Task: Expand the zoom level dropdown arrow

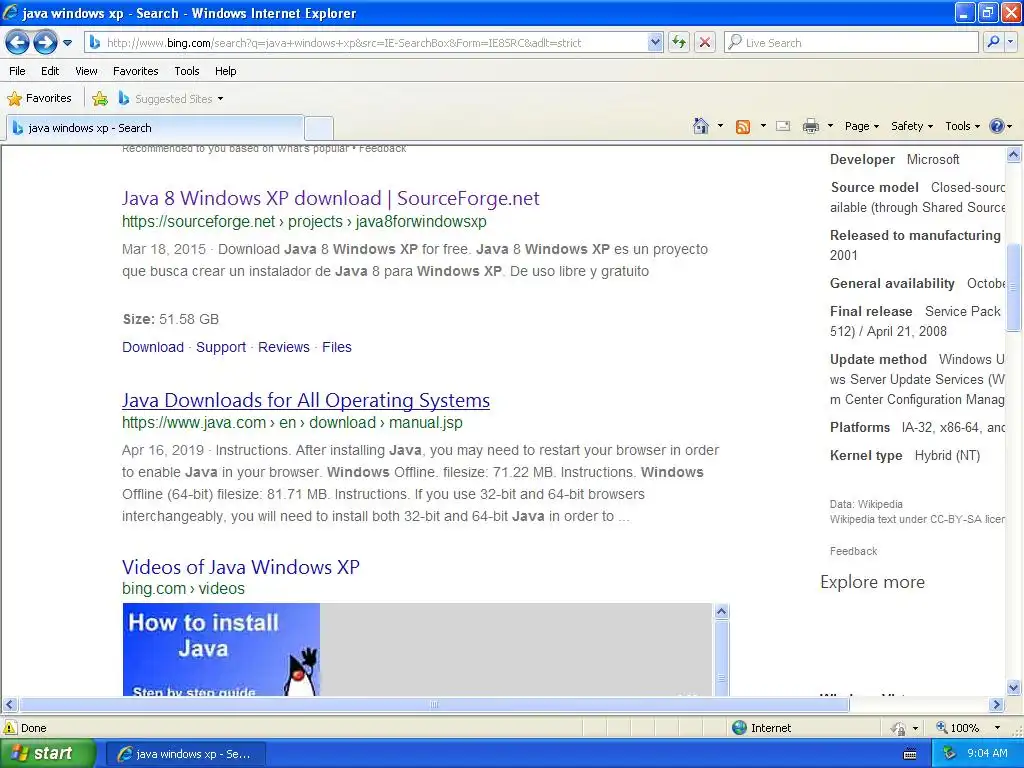Action: [997, 728]
